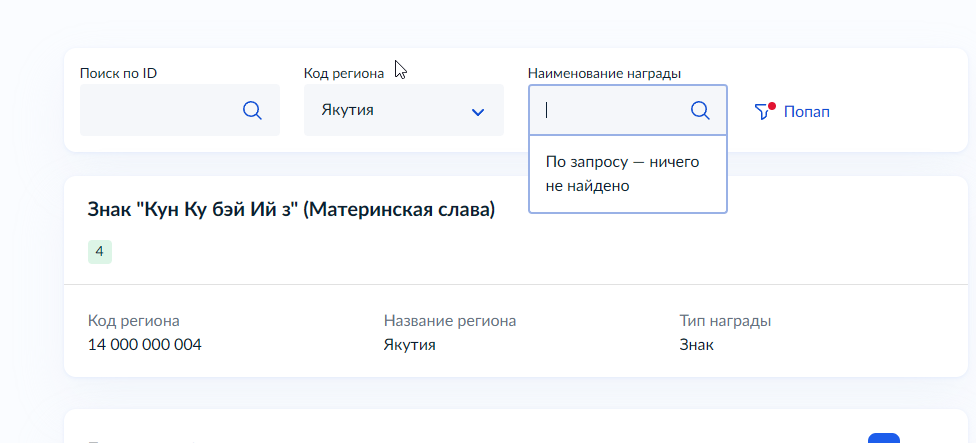
Task: Click award type value "Знак" in card
Action: tap(696, 345)
